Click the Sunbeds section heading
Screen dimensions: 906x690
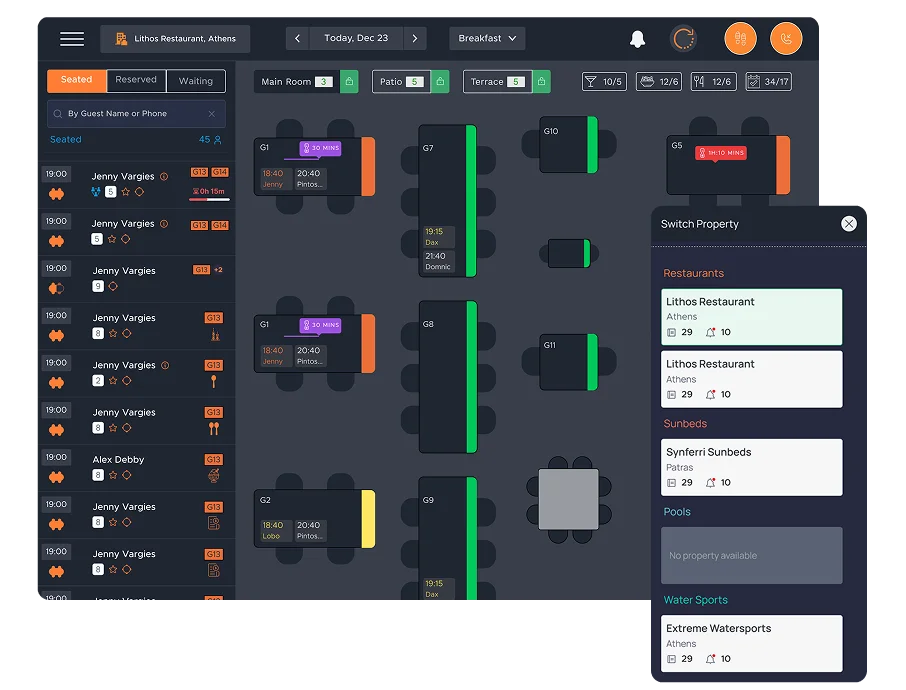tap(685, 424)
